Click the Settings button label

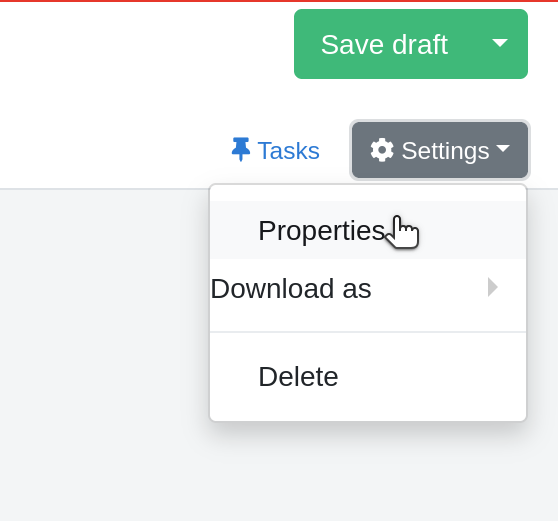[445, 151]
